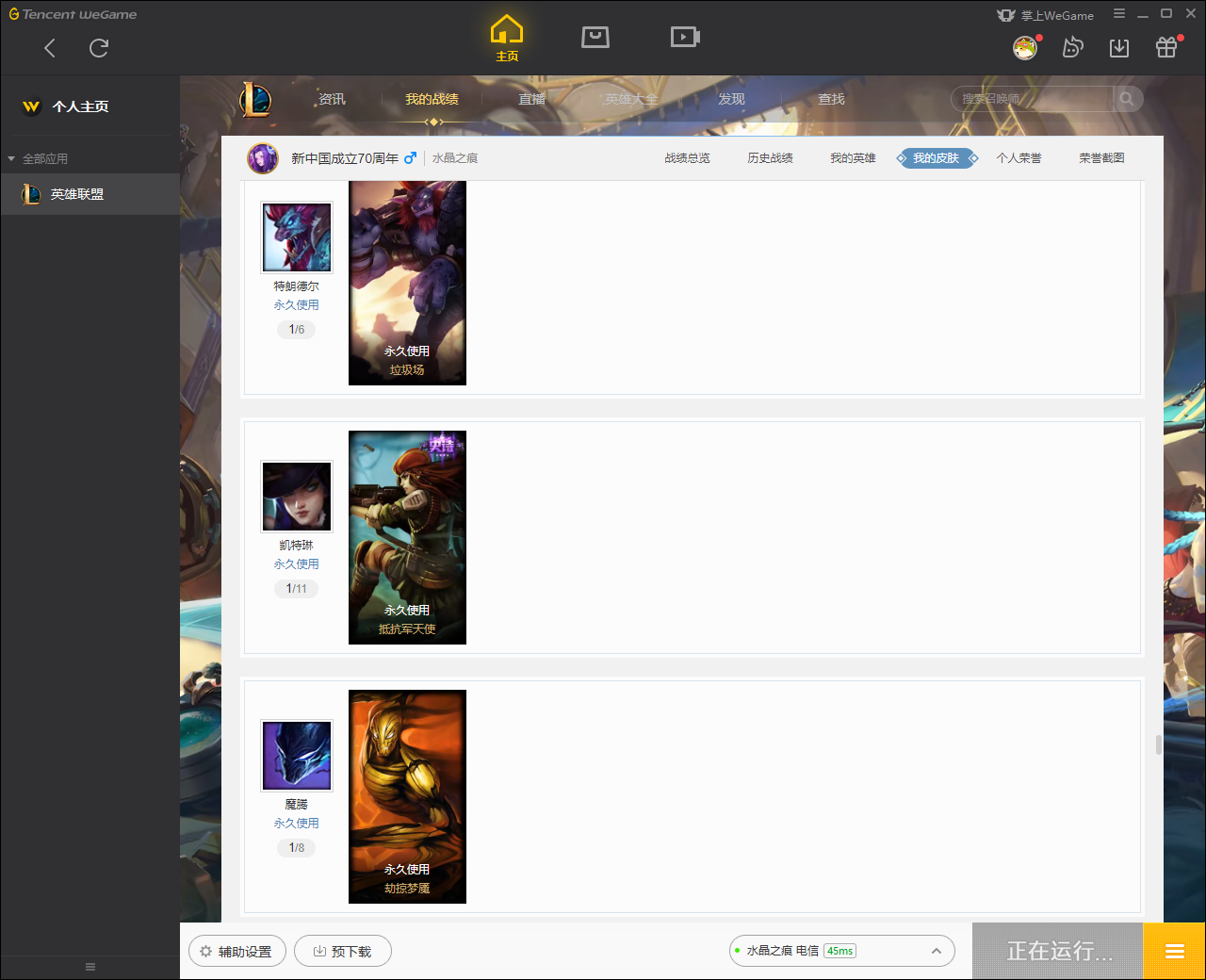Open 历史战绩 sub-tab
The image size is (1206, 980).
(770, 158)
